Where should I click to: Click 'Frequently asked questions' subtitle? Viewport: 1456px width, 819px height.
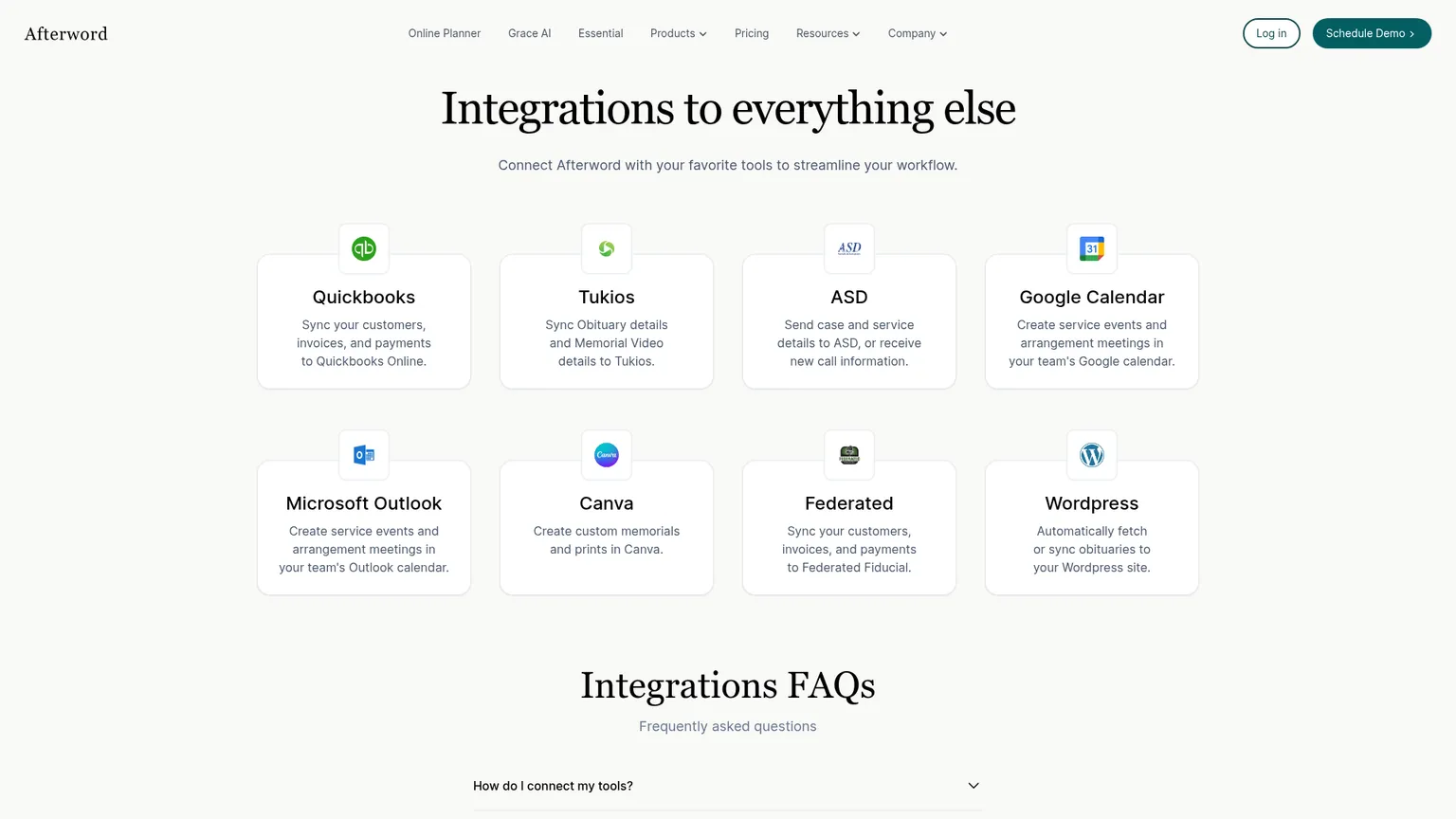point(728,726)
